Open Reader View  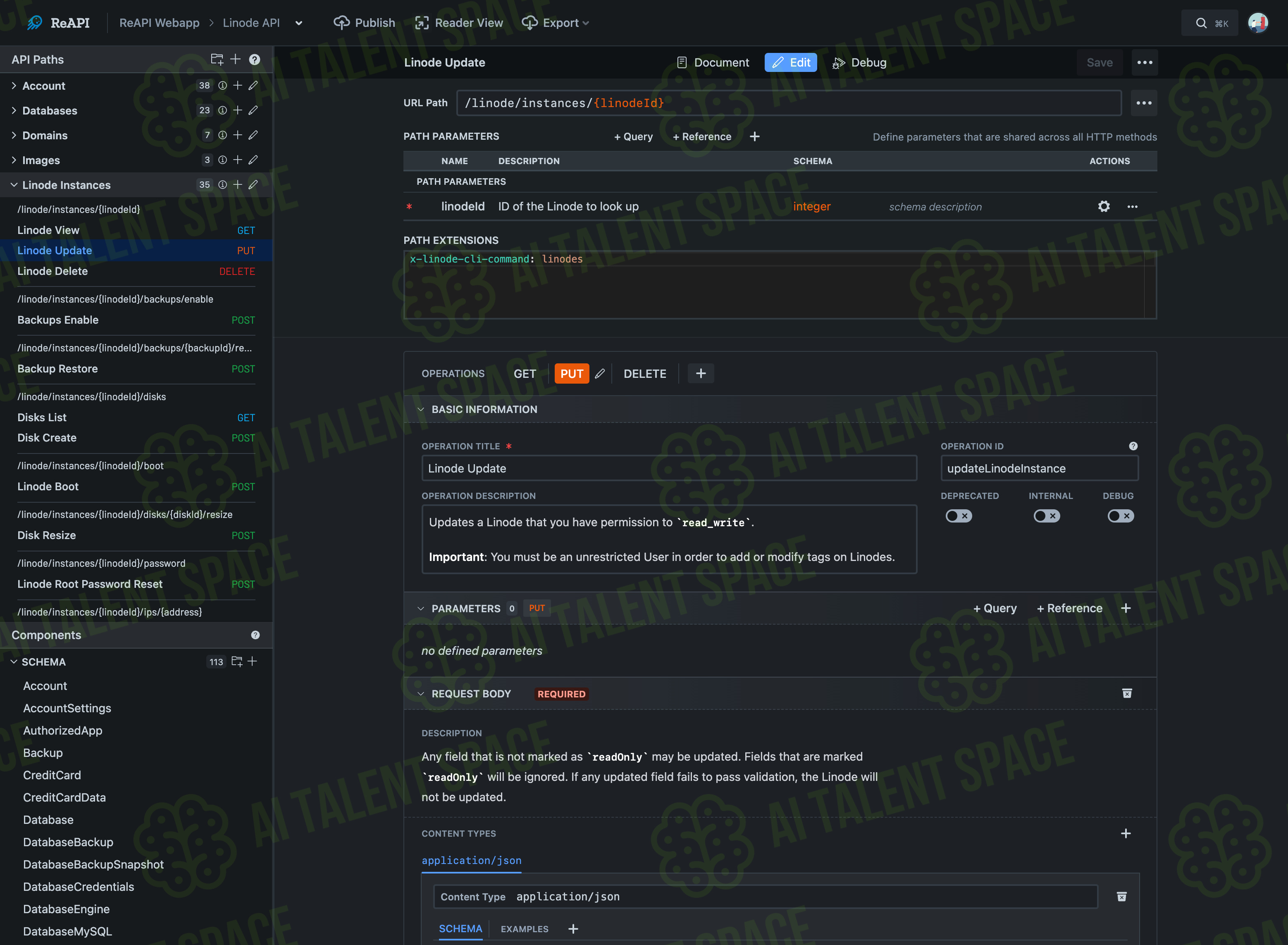click(459, 23)
